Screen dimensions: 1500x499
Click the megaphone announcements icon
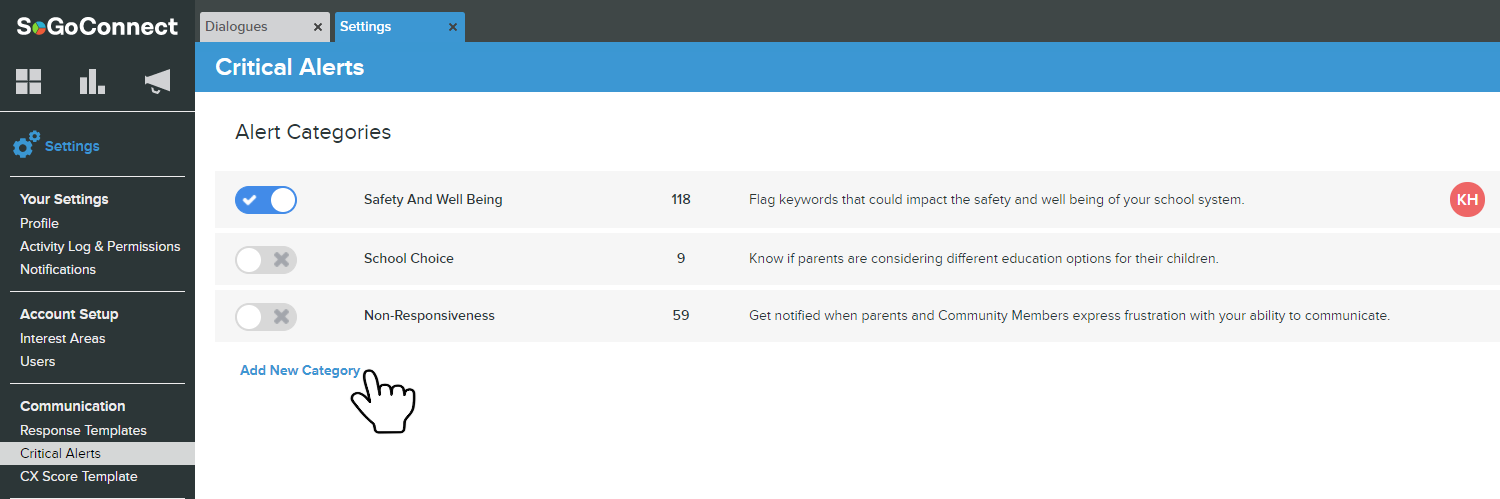pyautogui.click(x=157, y=82)
